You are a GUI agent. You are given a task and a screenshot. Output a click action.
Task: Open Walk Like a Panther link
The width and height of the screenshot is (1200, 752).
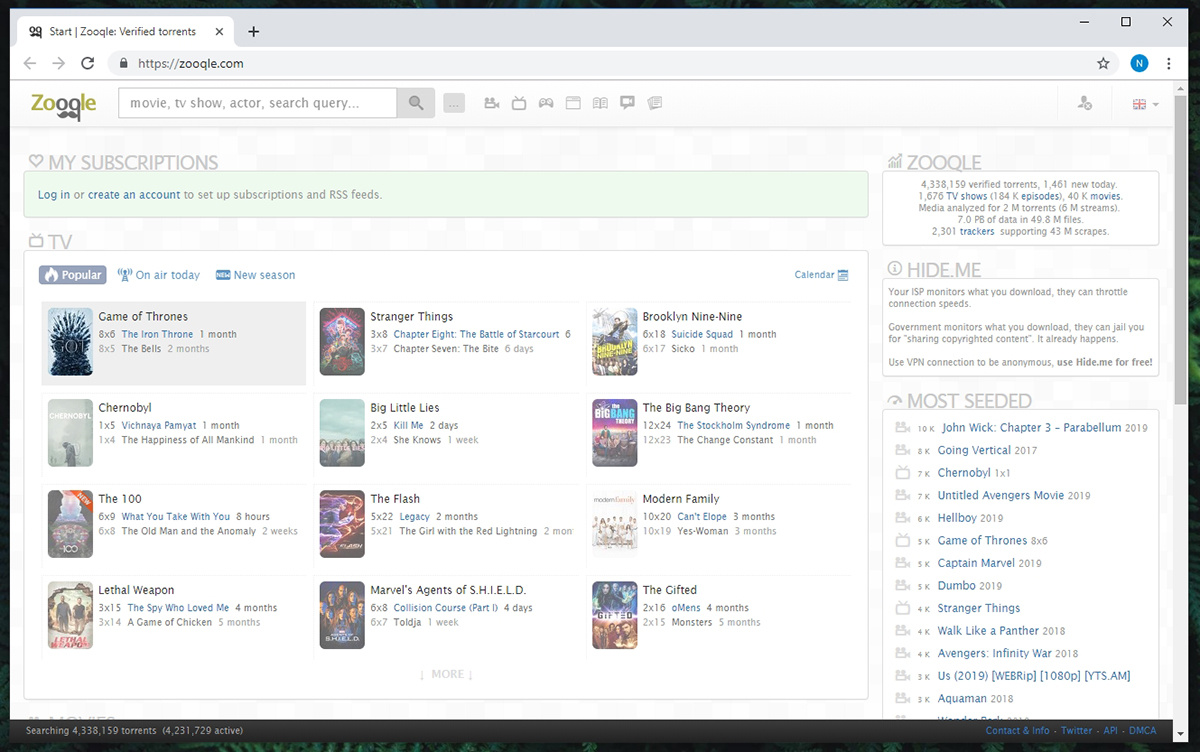point(988,631)
